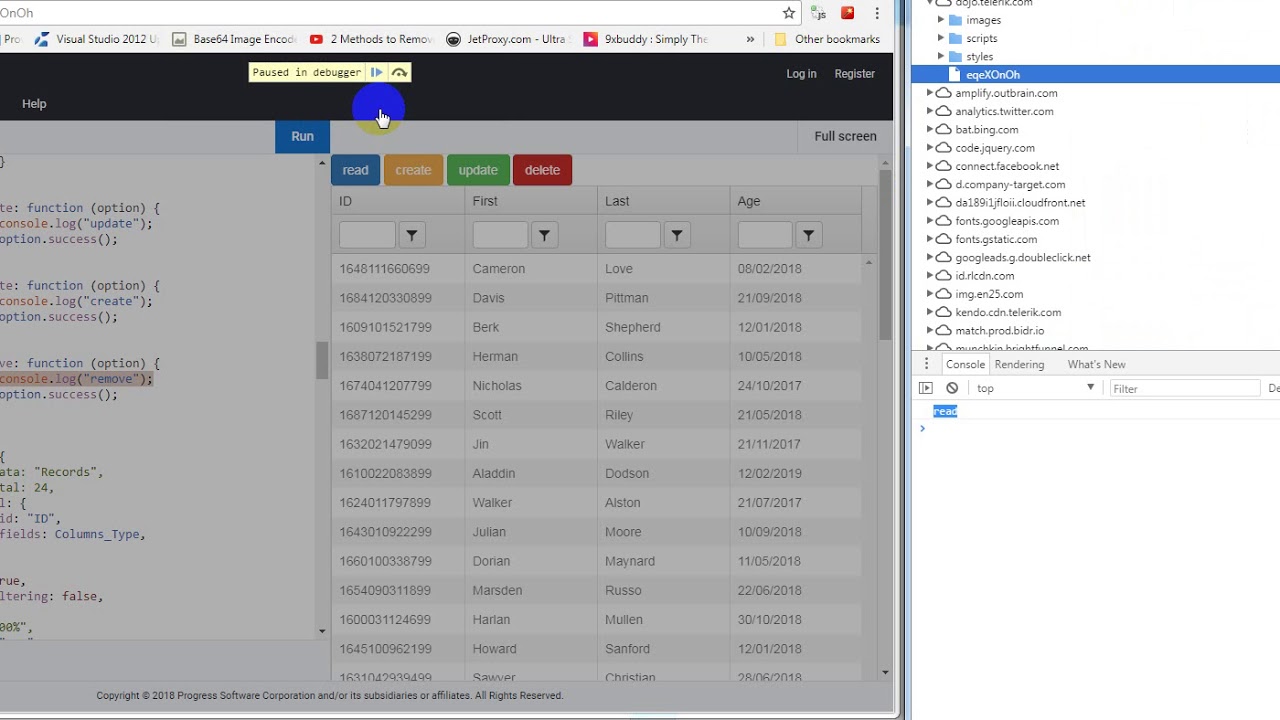Viewport: 1280px width, 720px height.
Task: Click ID column filter input
Action: pyautogui.click(x=367, y=235)
